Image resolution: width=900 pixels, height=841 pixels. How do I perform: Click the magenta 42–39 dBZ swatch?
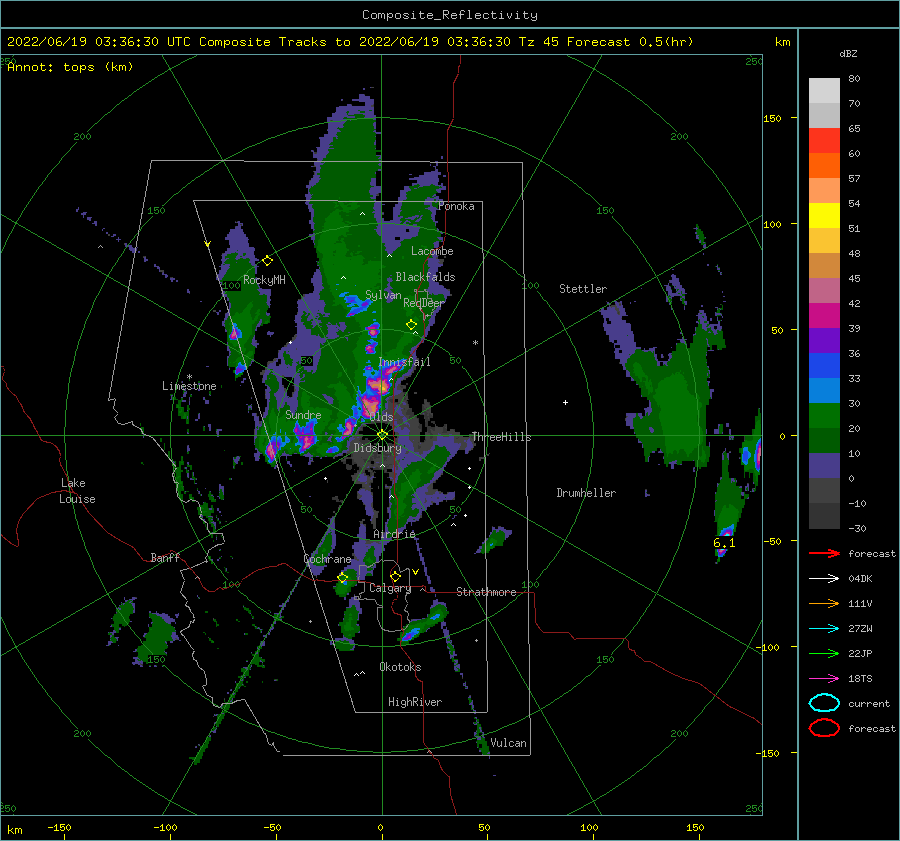(824, 316)
